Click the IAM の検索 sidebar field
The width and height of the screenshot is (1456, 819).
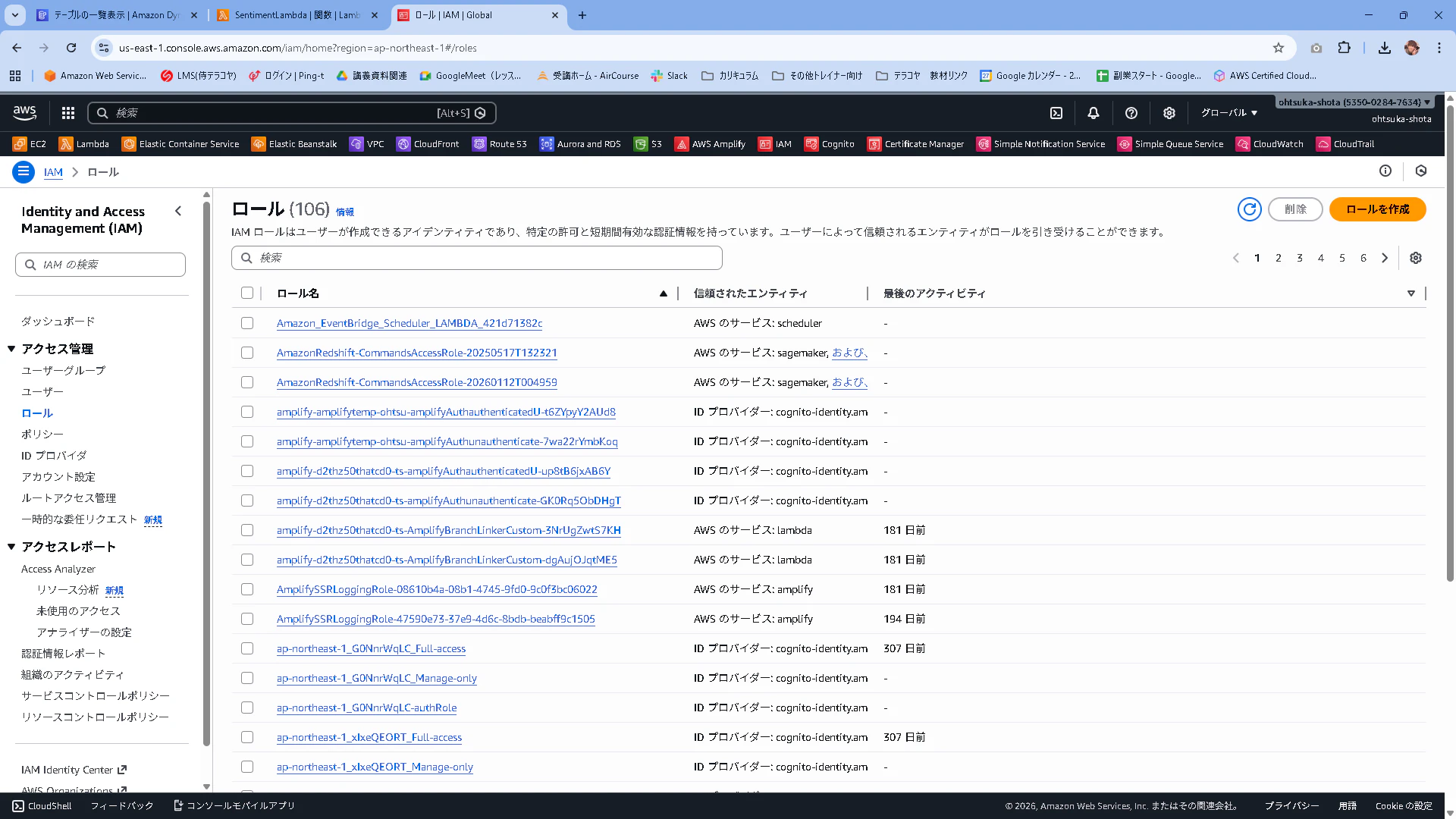[100, 265]
